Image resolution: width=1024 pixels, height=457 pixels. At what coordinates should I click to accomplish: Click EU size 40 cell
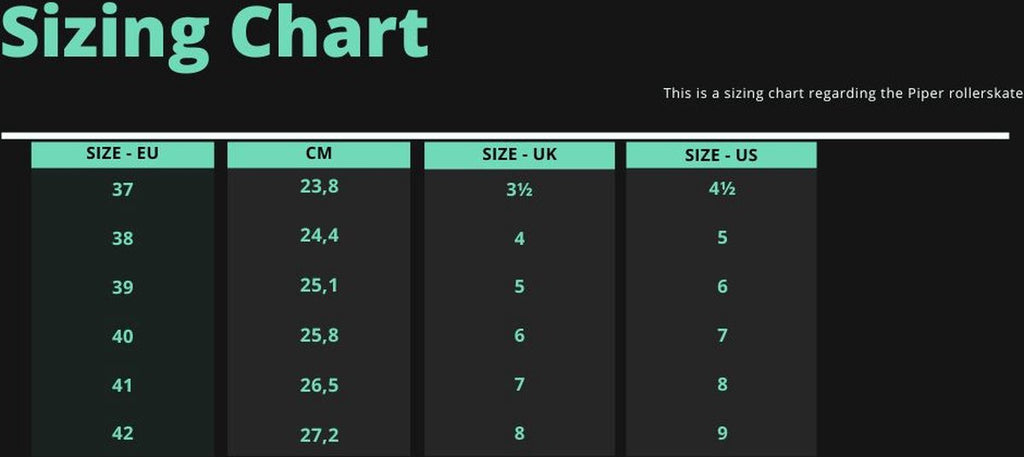pos(123,336)
